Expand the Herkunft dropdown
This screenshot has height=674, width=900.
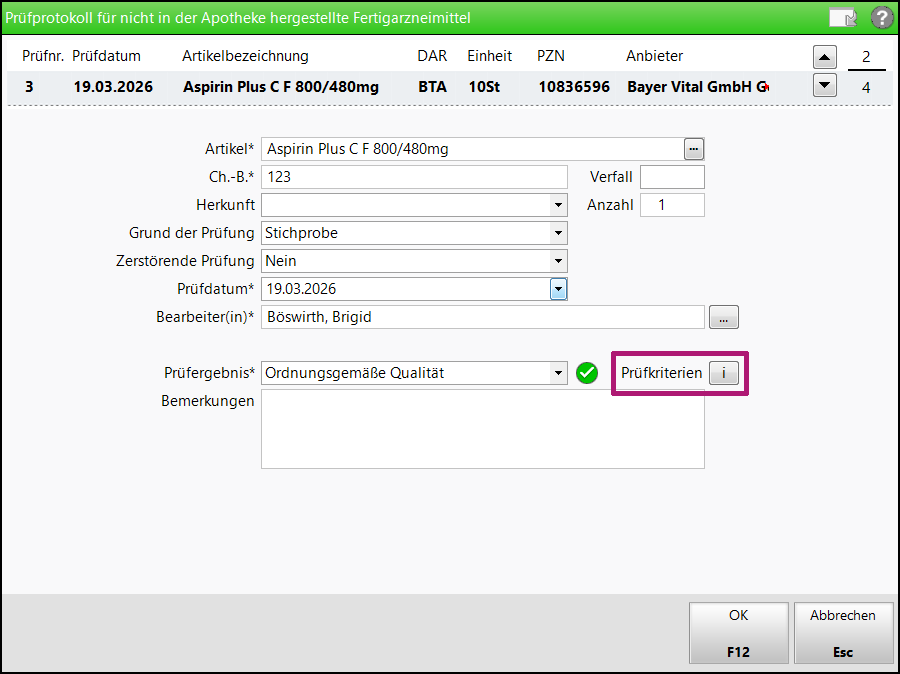558,205
